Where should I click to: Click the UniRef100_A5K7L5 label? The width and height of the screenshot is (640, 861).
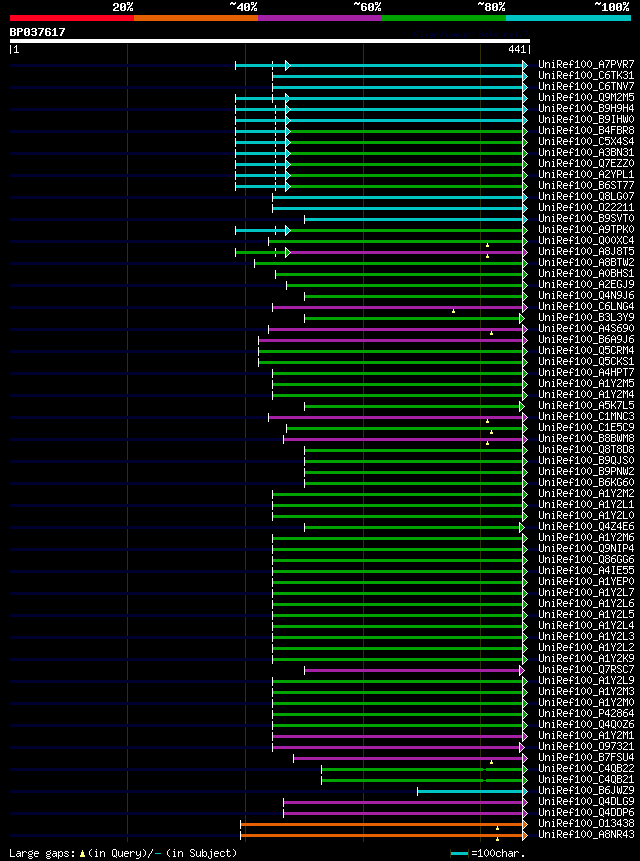pos(586,405)
